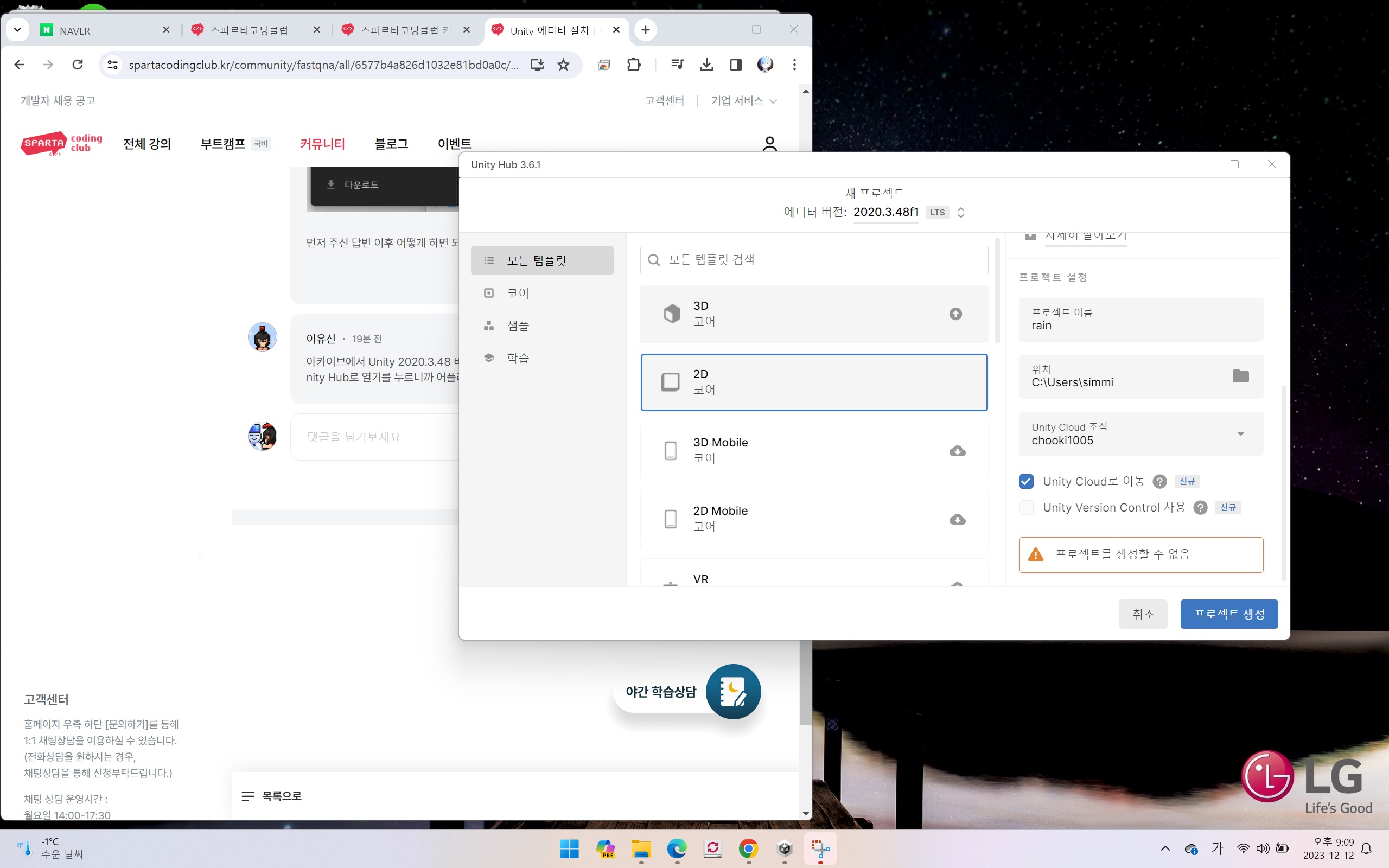1389x868 pixels.
Task: Open the Unity Cloud 조직 dropdown
Action: point(1141,434)
